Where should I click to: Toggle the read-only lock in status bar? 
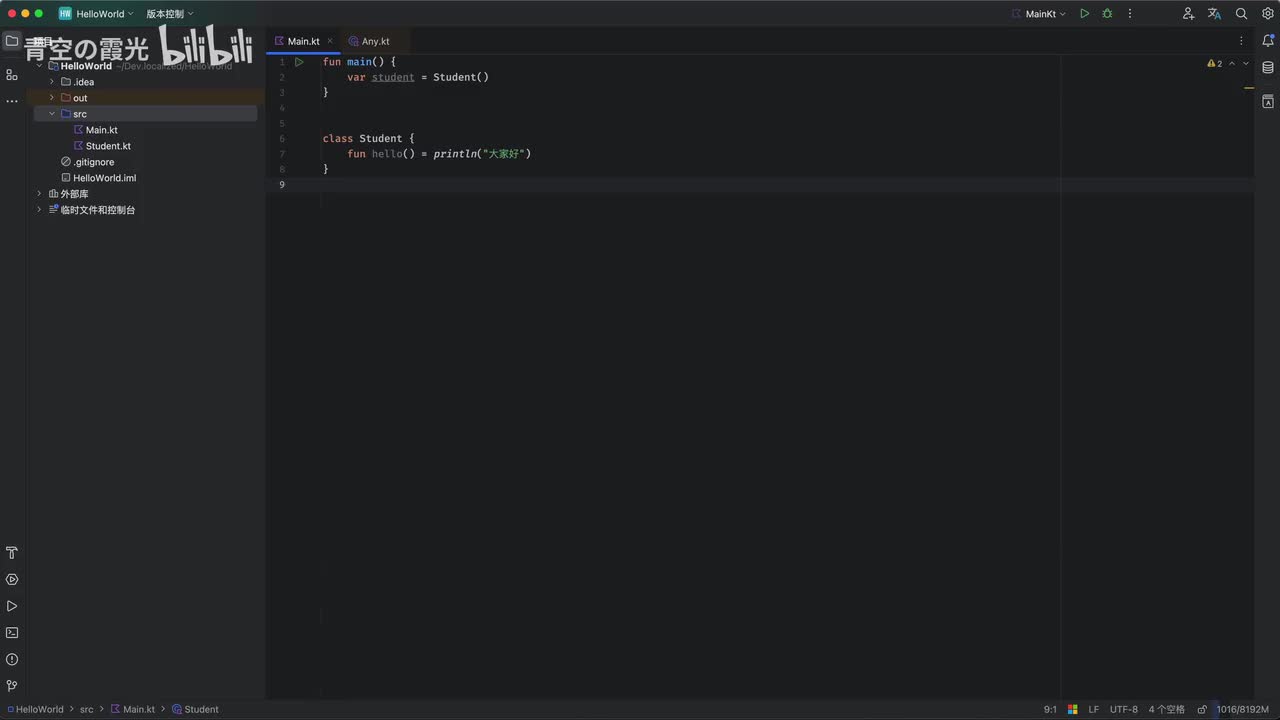(1202, 710)
